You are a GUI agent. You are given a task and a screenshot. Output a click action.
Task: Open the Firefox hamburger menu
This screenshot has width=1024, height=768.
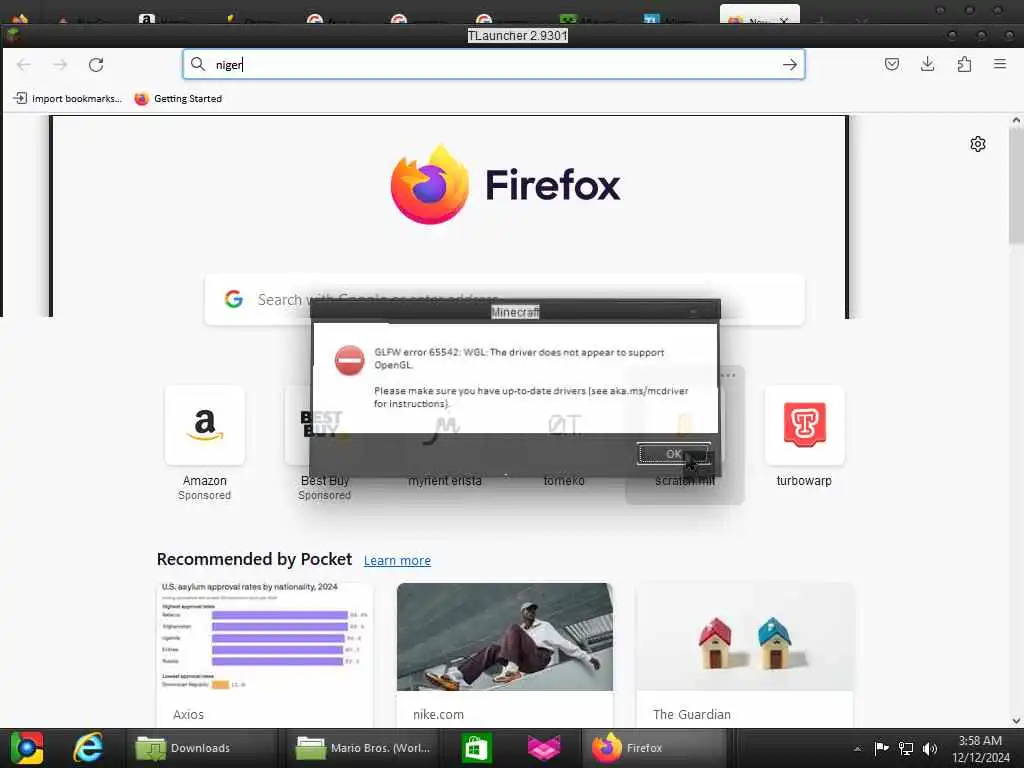1000,64
